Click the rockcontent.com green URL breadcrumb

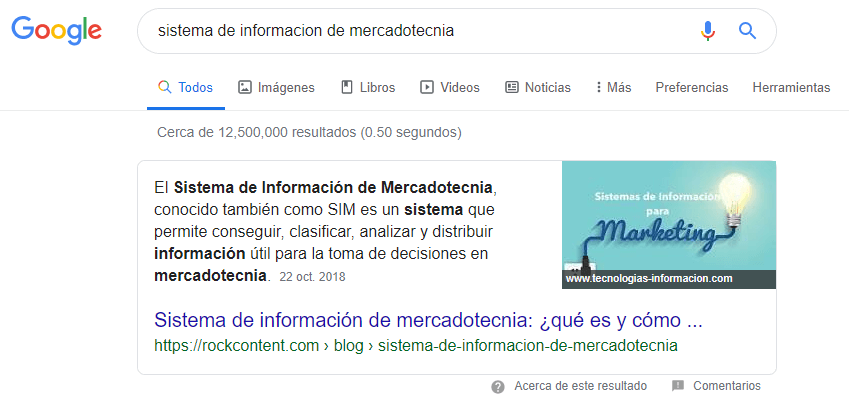tap(416, 346)
